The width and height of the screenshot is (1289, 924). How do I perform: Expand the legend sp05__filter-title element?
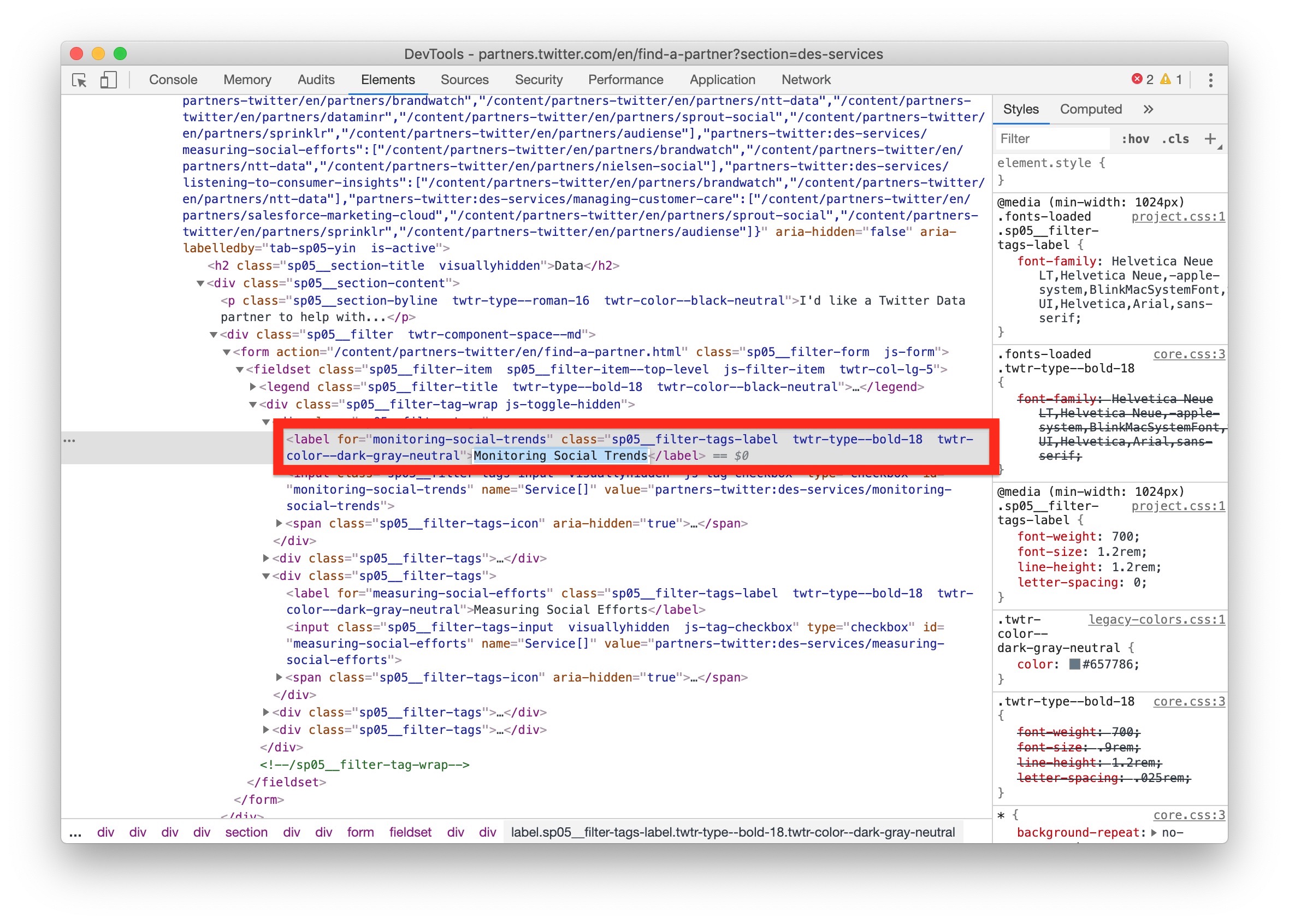[252, 387]
